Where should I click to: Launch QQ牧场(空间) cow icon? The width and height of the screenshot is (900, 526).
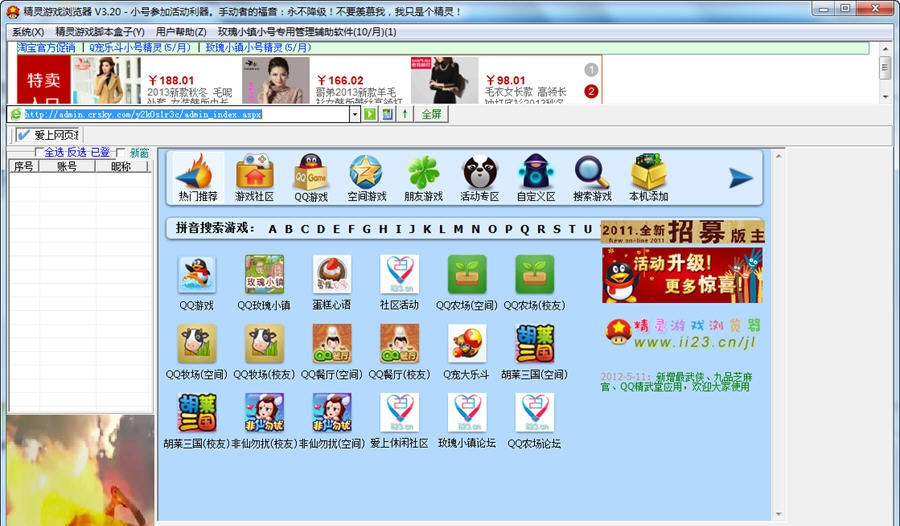197,343
